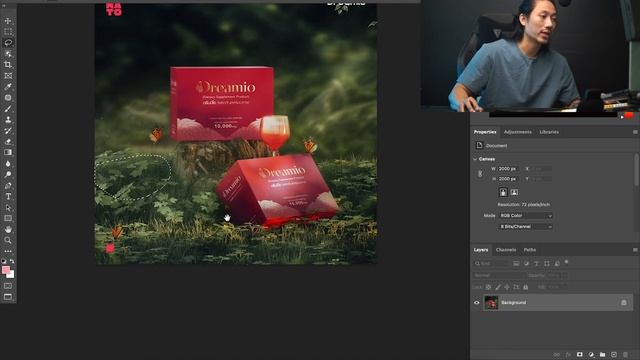Switch to the Channels tab

click(x=506, y=250)
